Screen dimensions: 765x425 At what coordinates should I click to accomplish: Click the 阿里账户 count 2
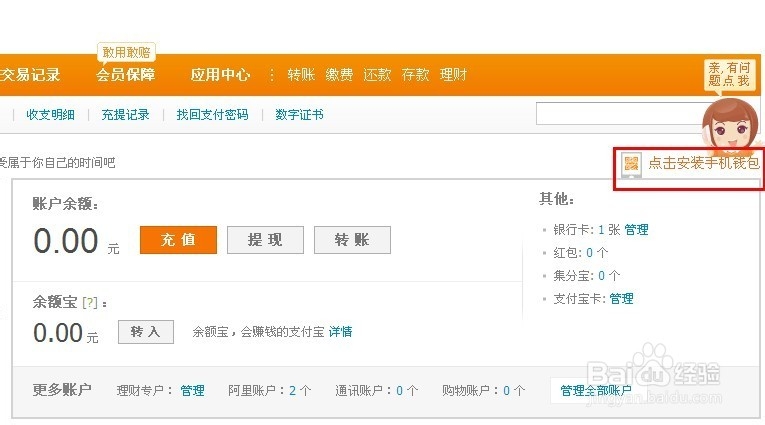click(292, 390)
